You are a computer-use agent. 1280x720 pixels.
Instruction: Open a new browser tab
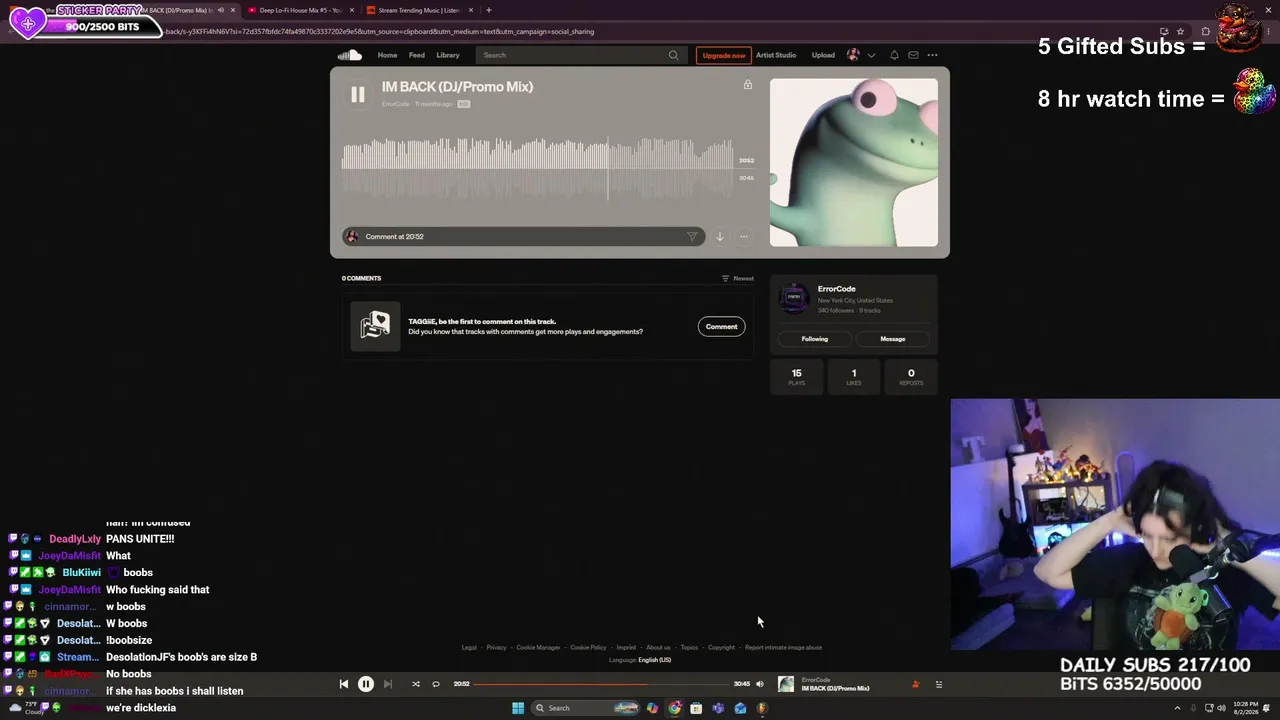click(x=488, y=10)
